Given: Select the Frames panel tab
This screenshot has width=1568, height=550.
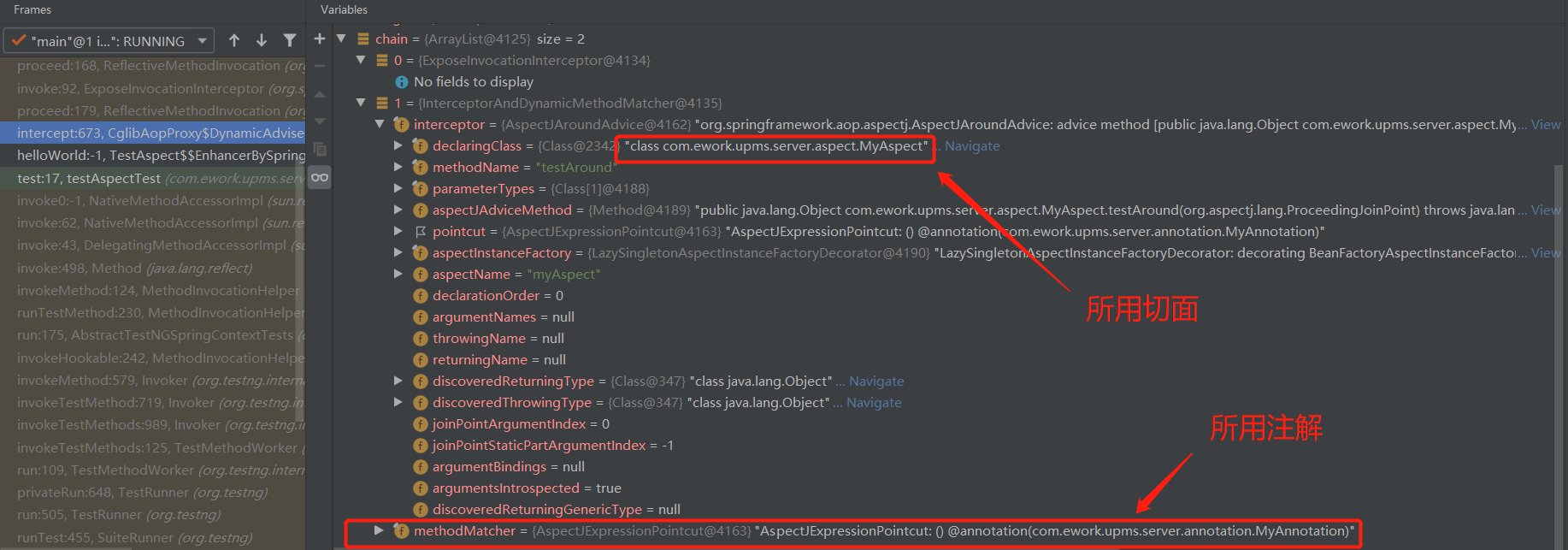Looking at the screenshot, I should tap(32, 9).
